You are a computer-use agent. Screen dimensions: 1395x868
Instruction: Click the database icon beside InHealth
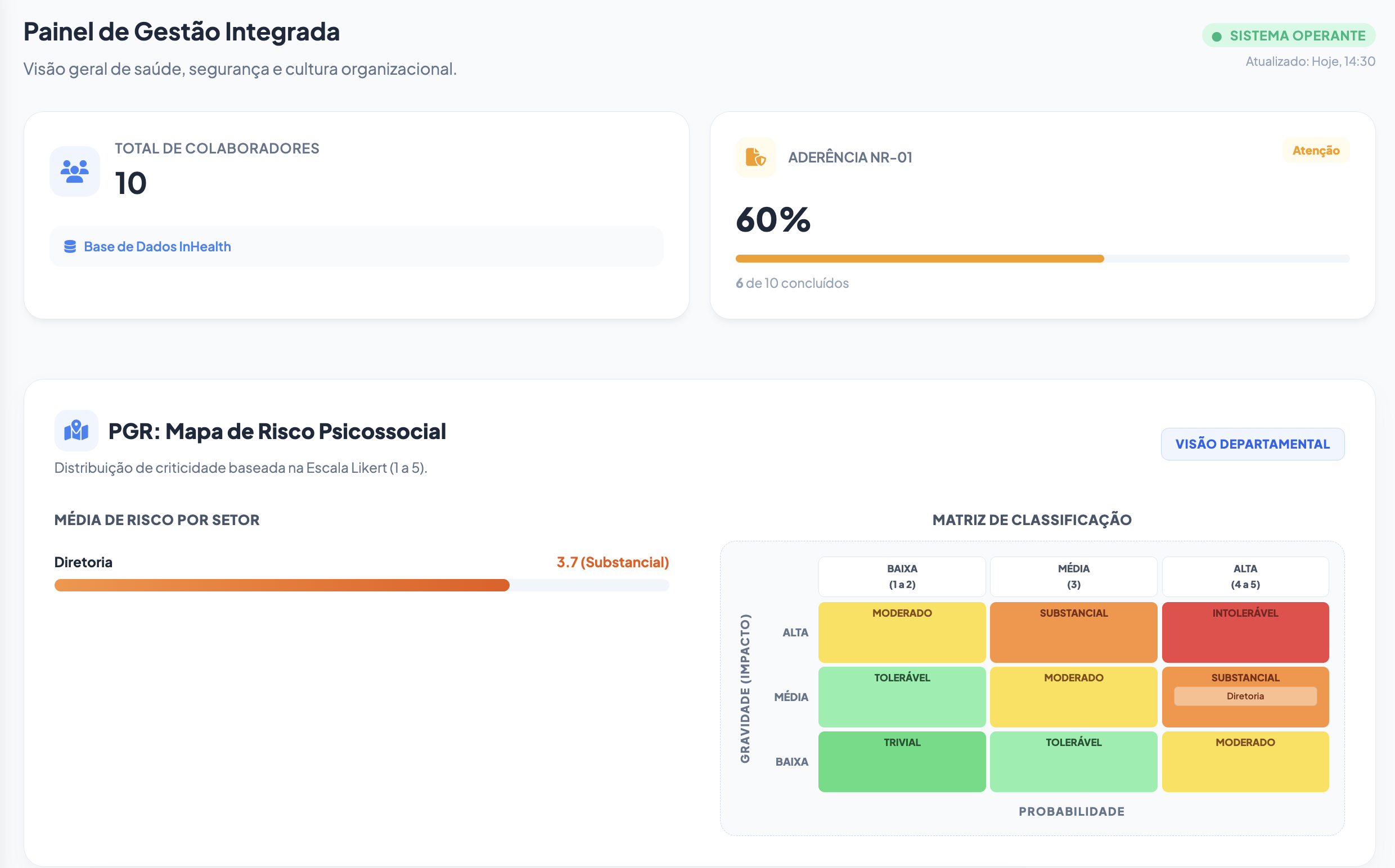[70, 246]
